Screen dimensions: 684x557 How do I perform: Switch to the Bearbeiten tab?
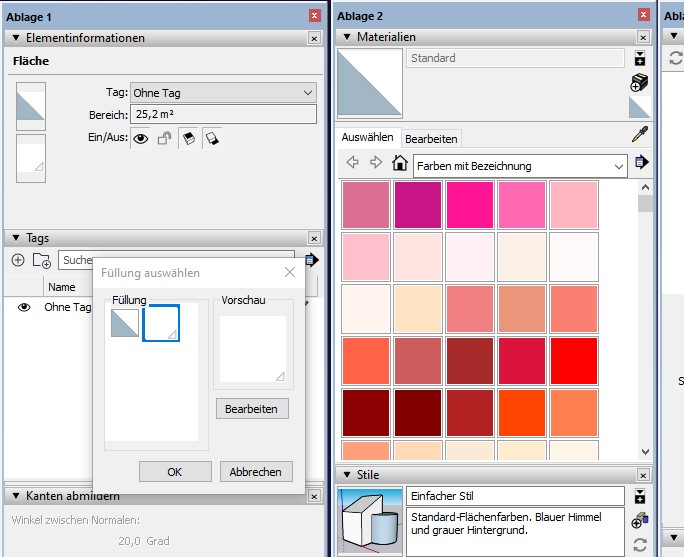(431, 139)
